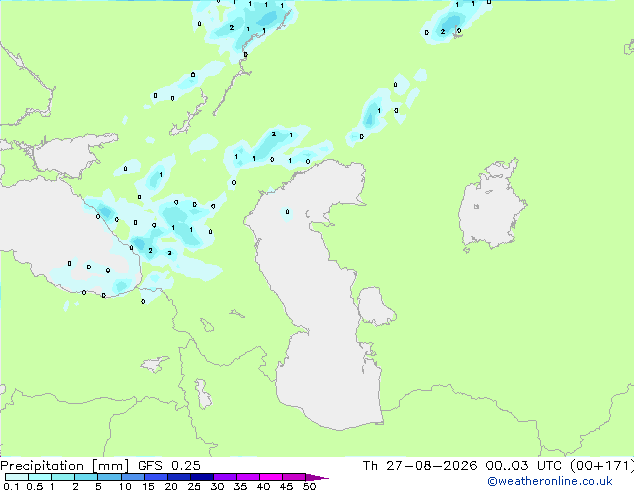
Task: Click the legend label '25'
Action: pos(194,486)
